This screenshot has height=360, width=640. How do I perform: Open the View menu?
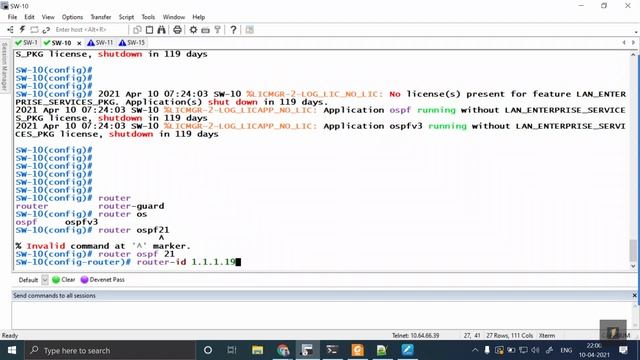click(x=48, y=17)
